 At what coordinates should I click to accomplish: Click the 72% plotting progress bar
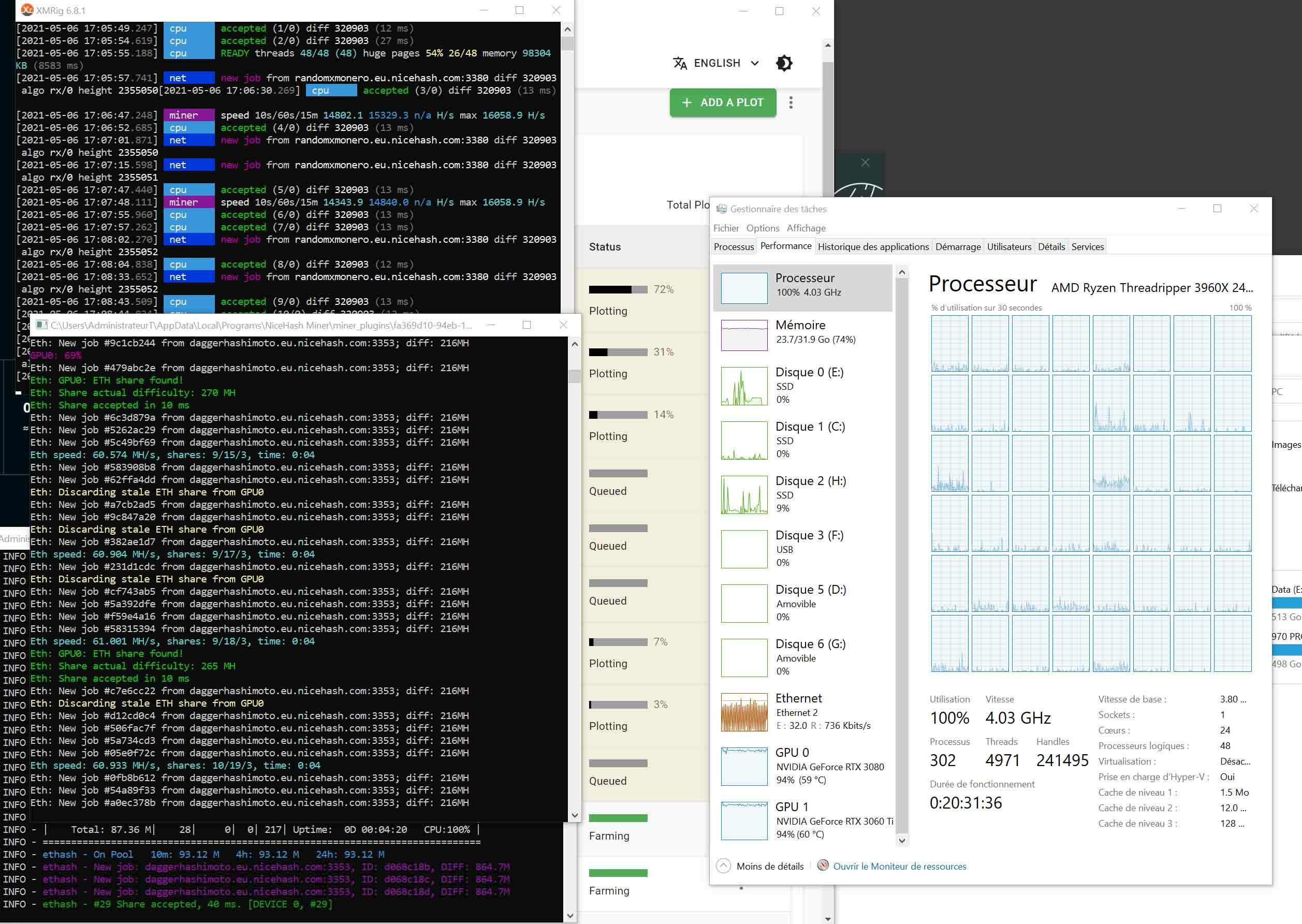tap(618, 289)
